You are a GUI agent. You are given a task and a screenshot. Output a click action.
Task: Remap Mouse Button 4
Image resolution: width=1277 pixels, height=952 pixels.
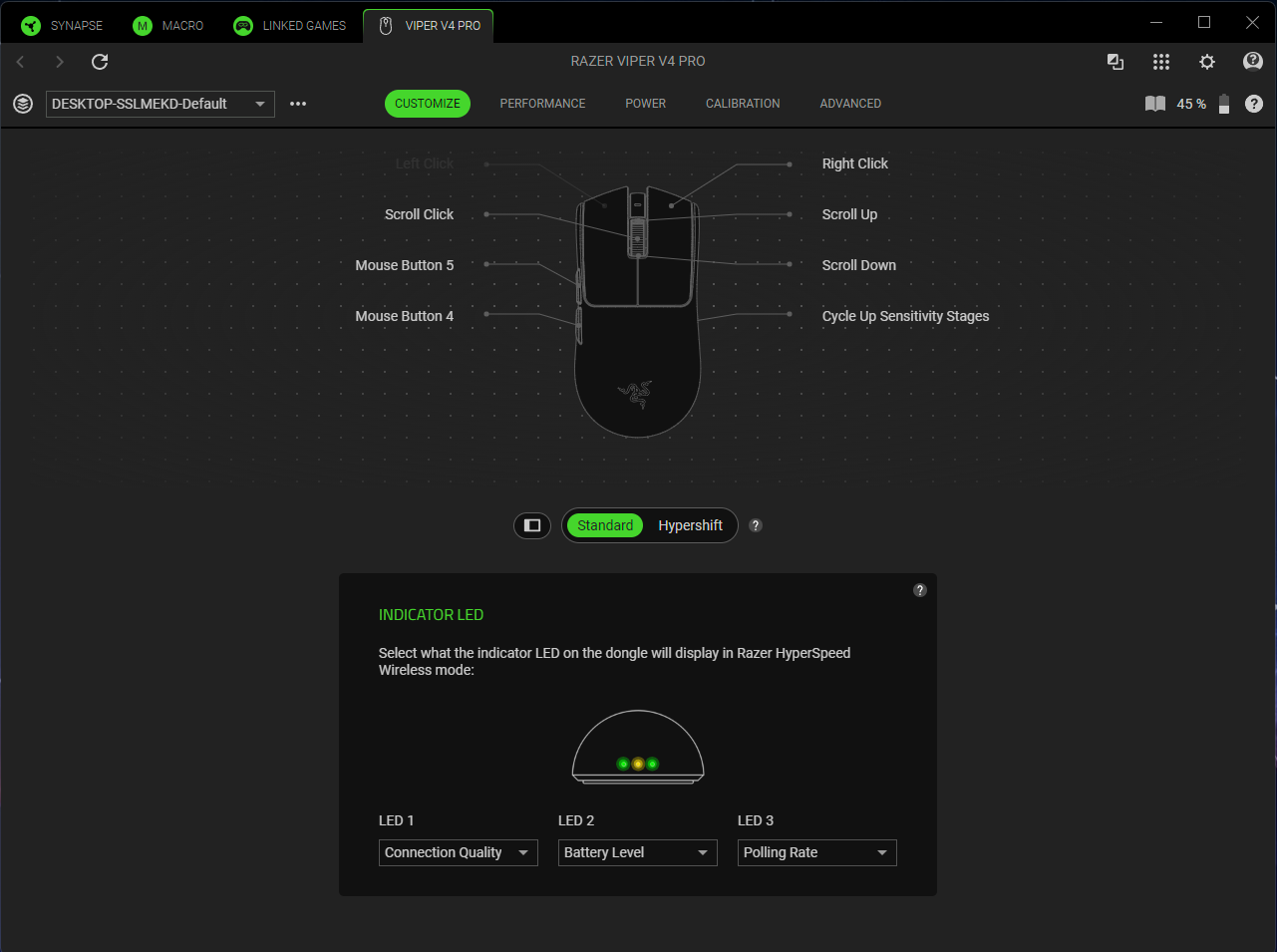pyautogui.click(x=405, y=316)
